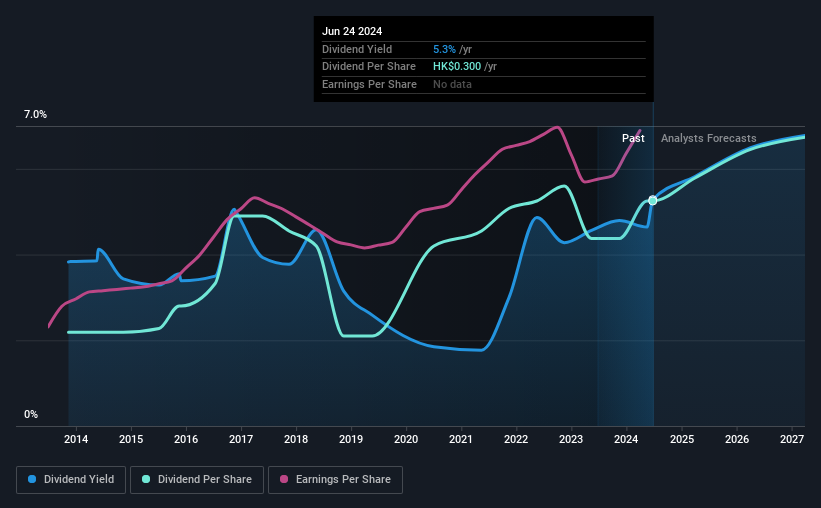Click the 'Jun 24 2024' tooltip date
This screenshot has height=508, width=821.
tap(352, 31)
